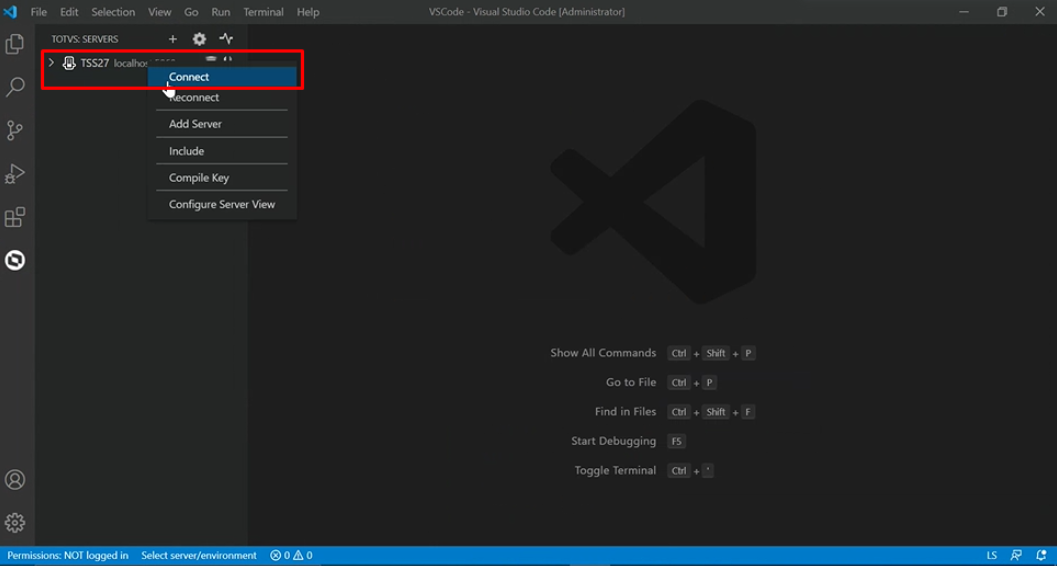This screenshot has width=1057, height=566.
Task: Click the F5 key hint
Action: coord(676,441)
